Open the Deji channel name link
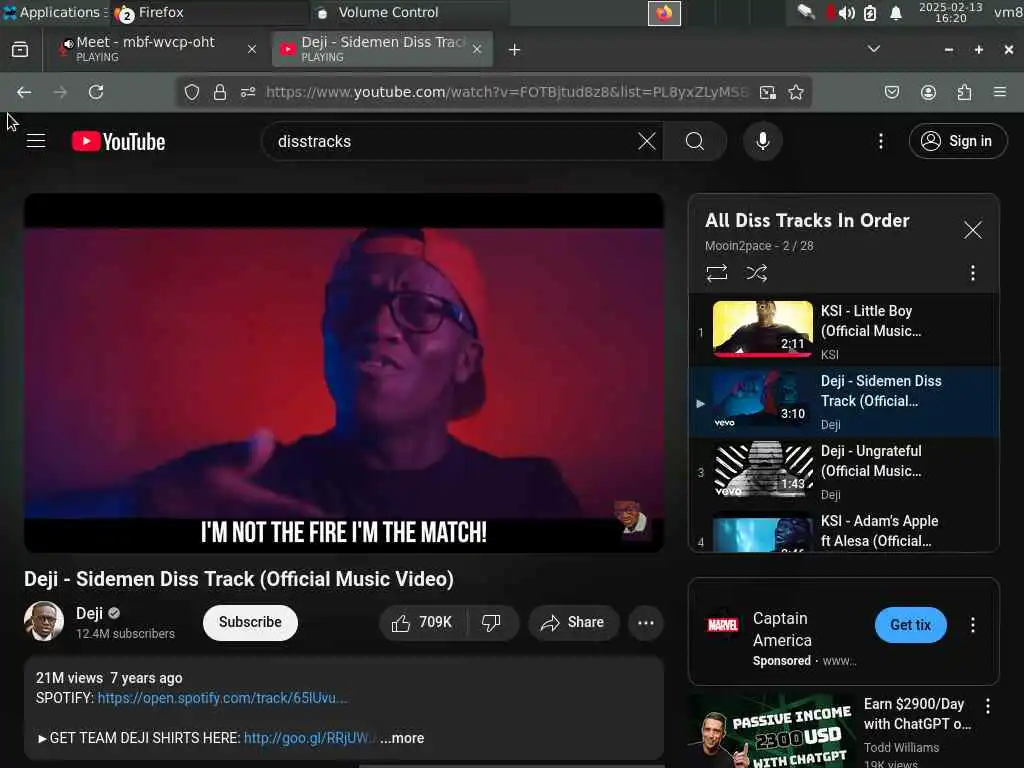 click(89, 613)
